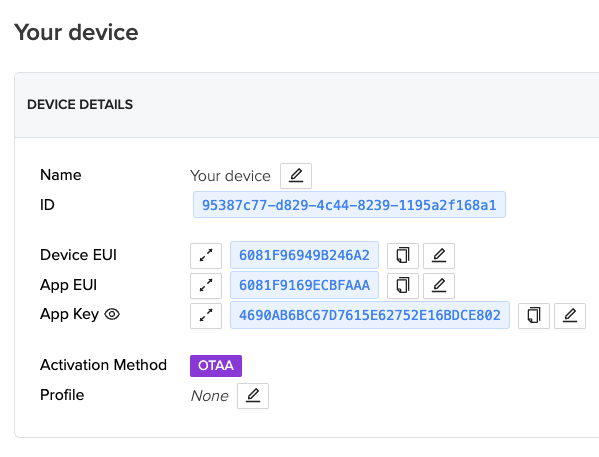This screenshot has height=457, width=599.
Task: Copy the App EUI to clipboard
Action: point(403,285)
